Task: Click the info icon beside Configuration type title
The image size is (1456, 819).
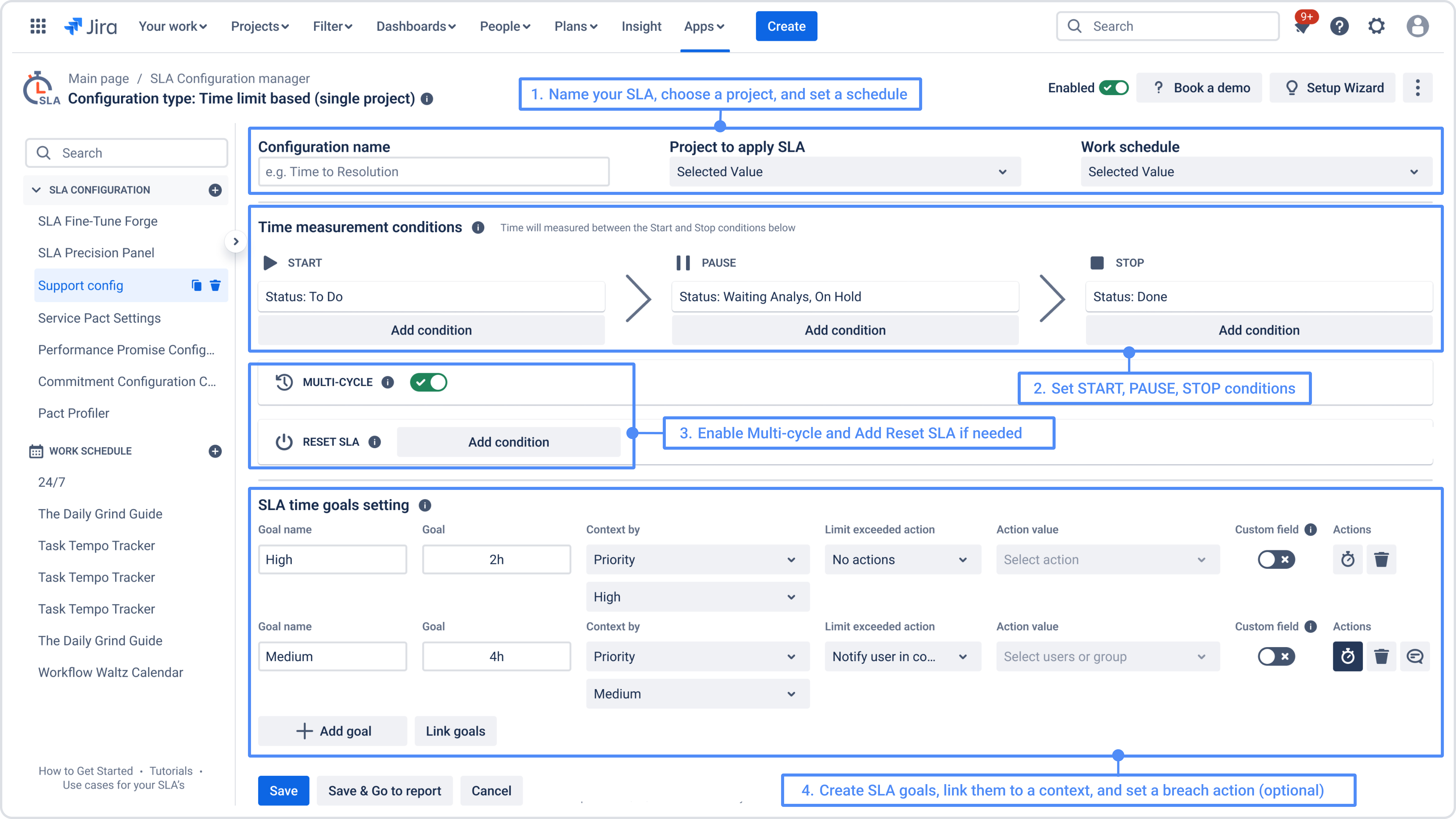Action: 427,99
